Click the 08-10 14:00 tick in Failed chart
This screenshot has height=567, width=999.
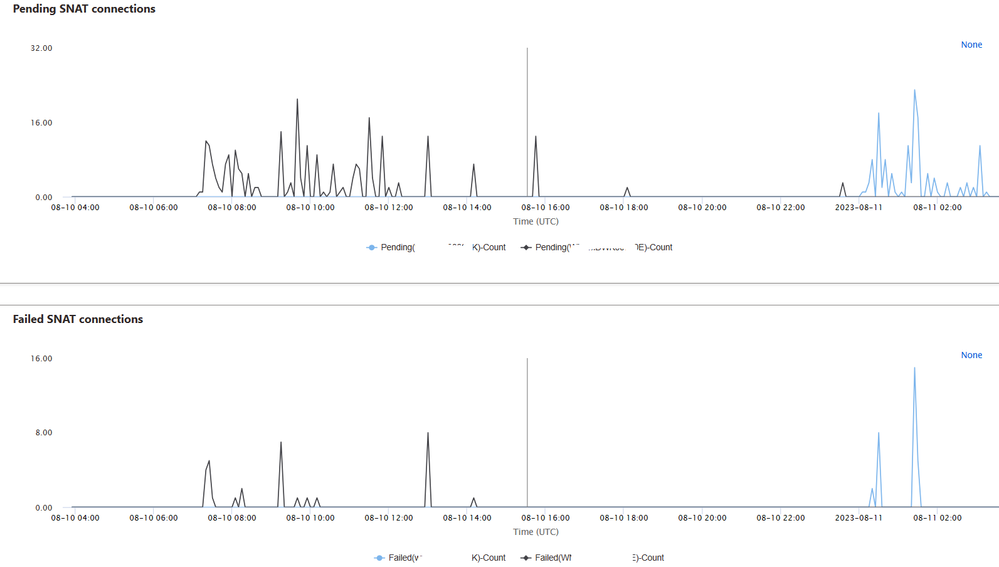(x=467, y=517)
